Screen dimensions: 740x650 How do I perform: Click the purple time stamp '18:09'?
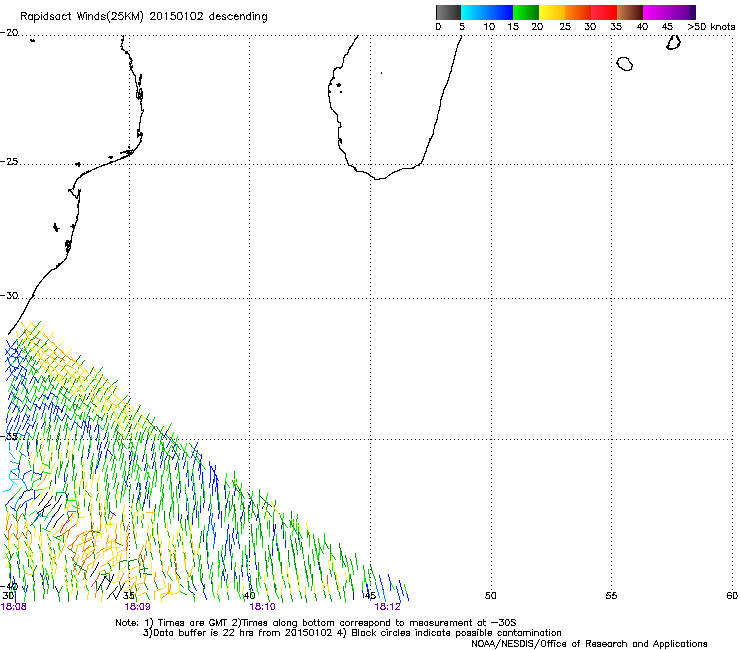(137, 607)
